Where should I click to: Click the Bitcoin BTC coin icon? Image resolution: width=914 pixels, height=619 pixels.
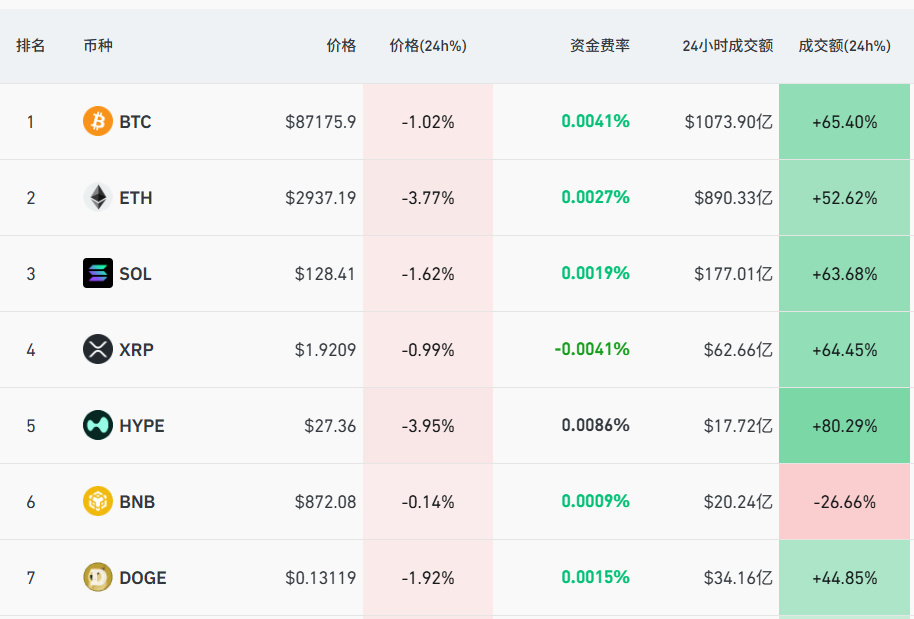(x=97, y=122)
